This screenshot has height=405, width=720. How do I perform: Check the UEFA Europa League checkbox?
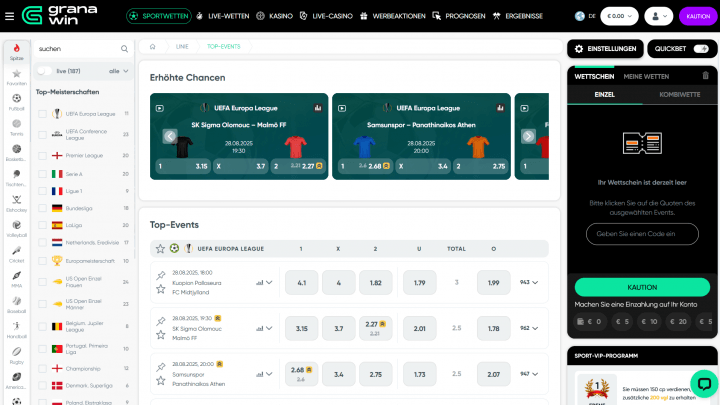[42, 114]
